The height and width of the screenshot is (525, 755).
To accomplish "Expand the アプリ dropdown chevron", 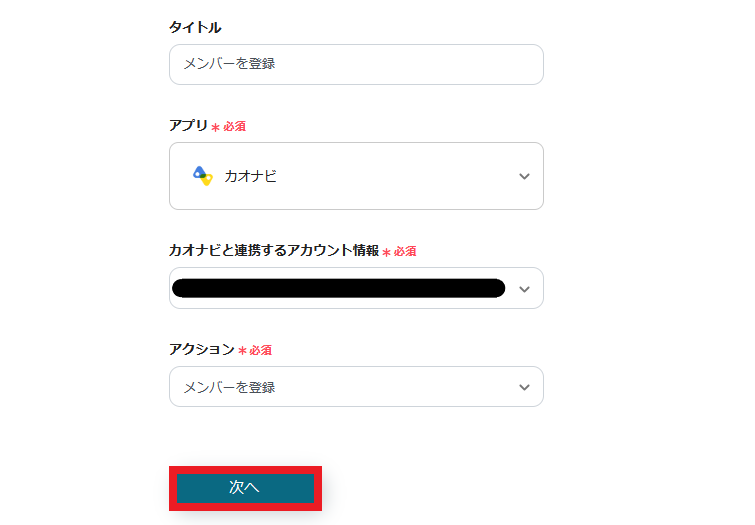I will coord(524,177).
